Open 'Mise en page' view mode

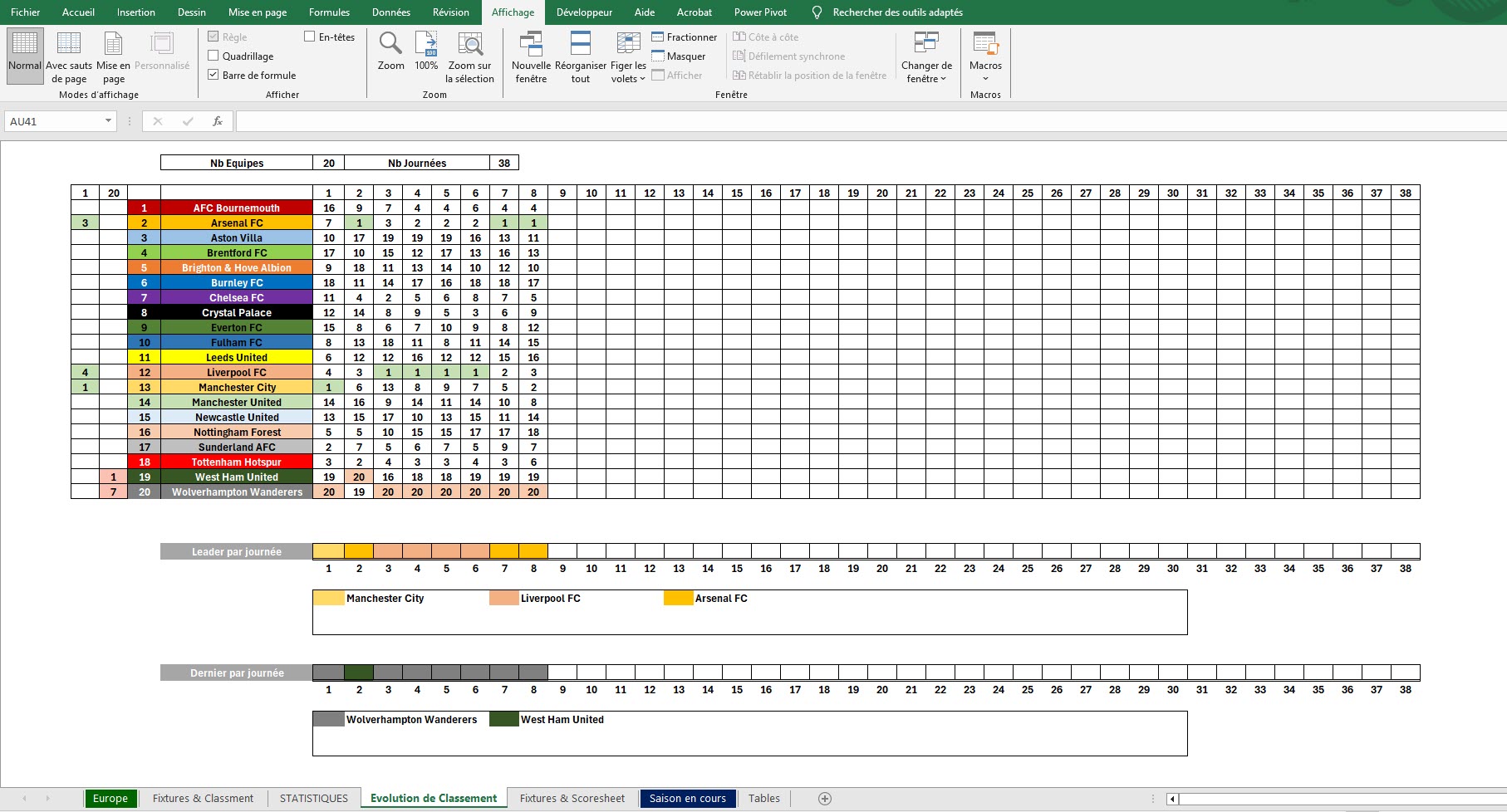113,55
